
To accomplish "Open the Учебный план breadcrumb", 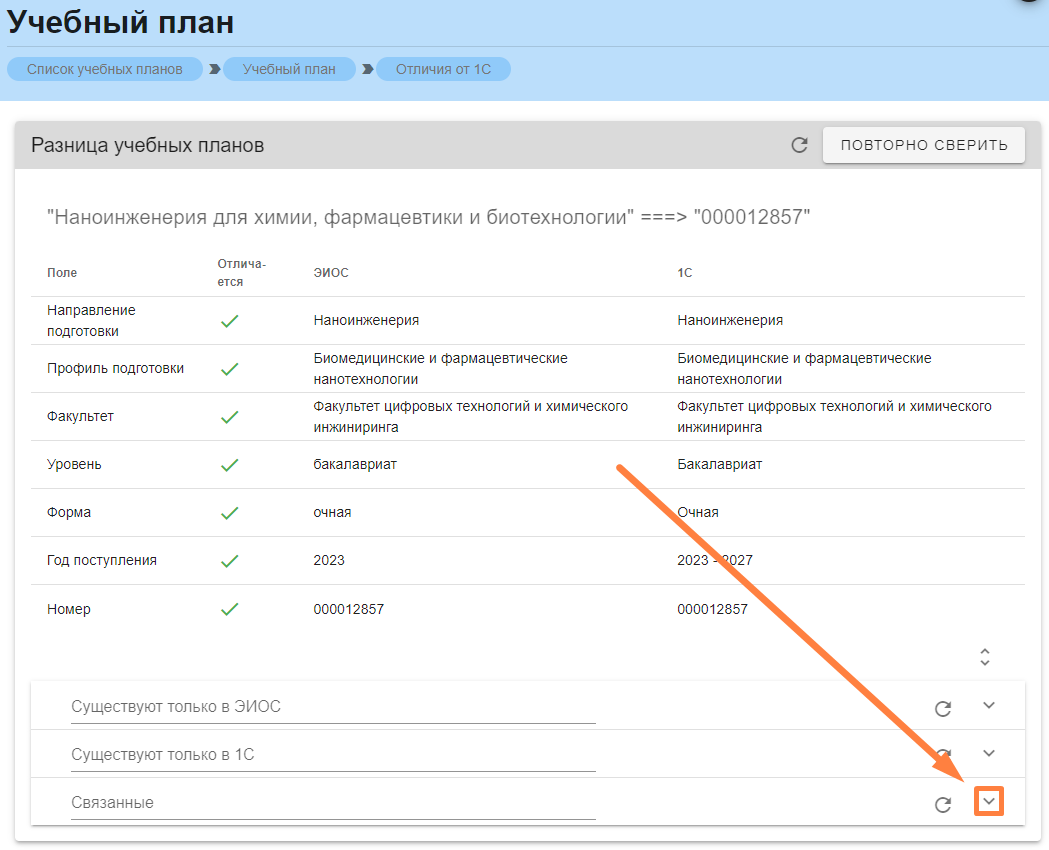I will pyautogui.click(x=289, y=69).
